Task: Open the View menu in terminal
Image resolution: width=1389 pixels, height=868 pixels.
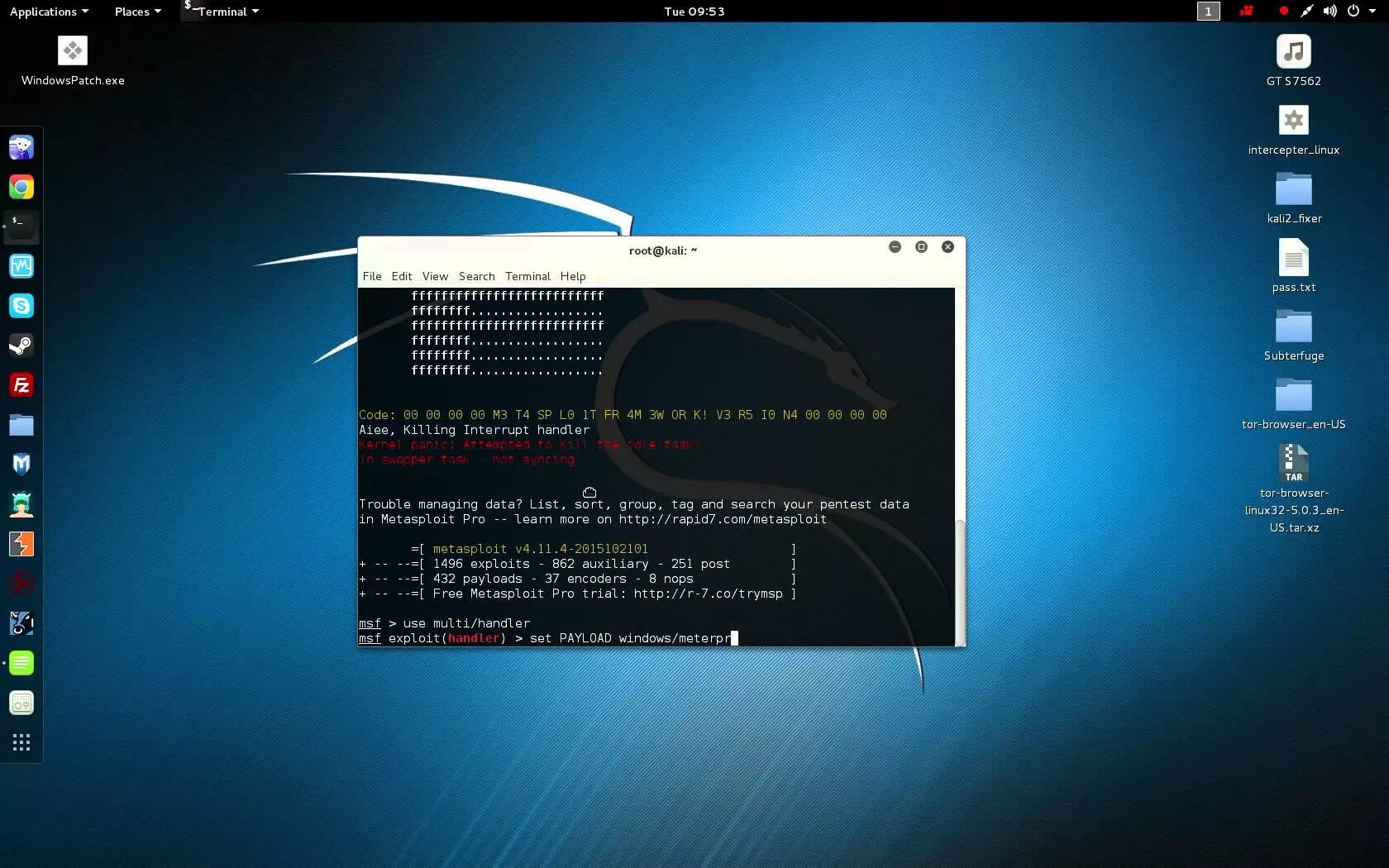Action: (x=435, y=276)
